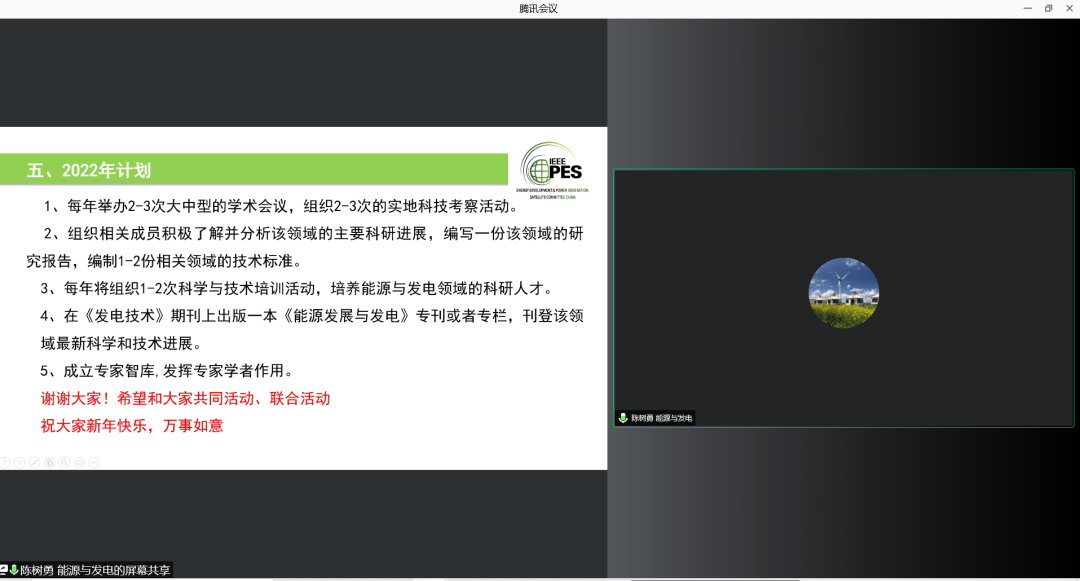The width and height of the screenshot is (1080, 581).
Task: Click line 2、组织相关成员积极了解并分析
Action: click(313, 233)
